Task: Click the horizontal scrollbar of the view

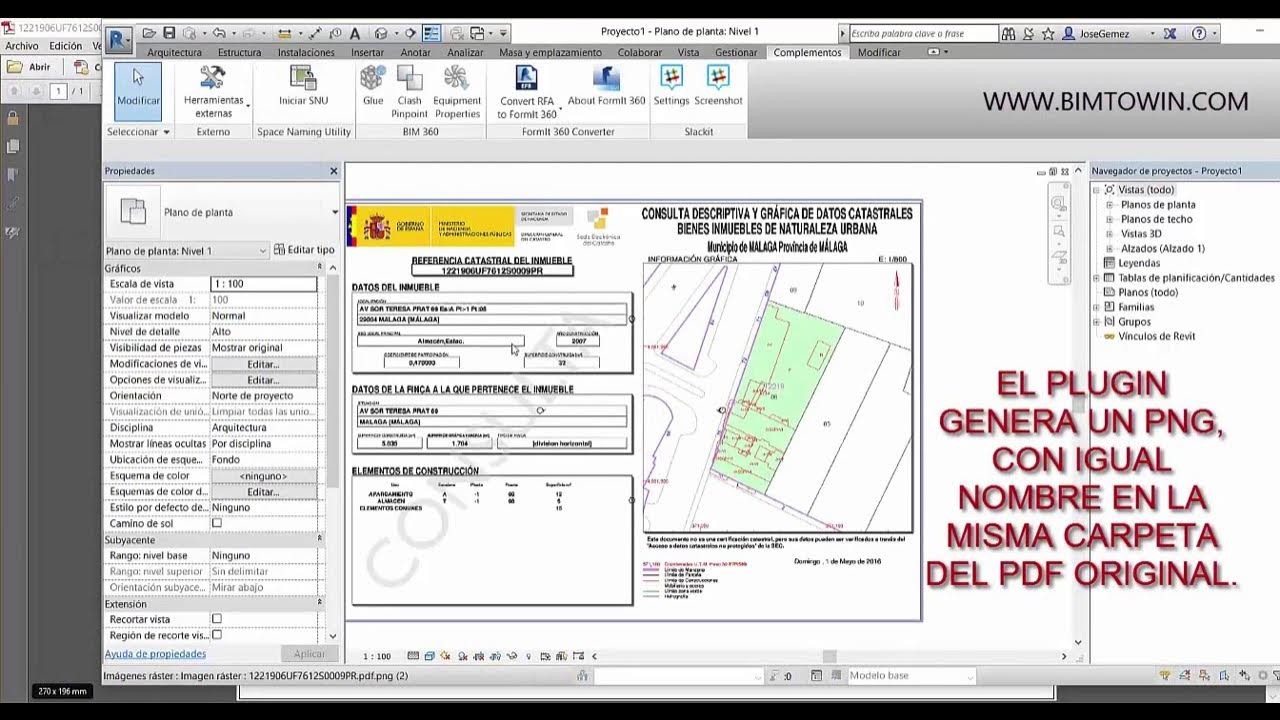Action: 829,656
